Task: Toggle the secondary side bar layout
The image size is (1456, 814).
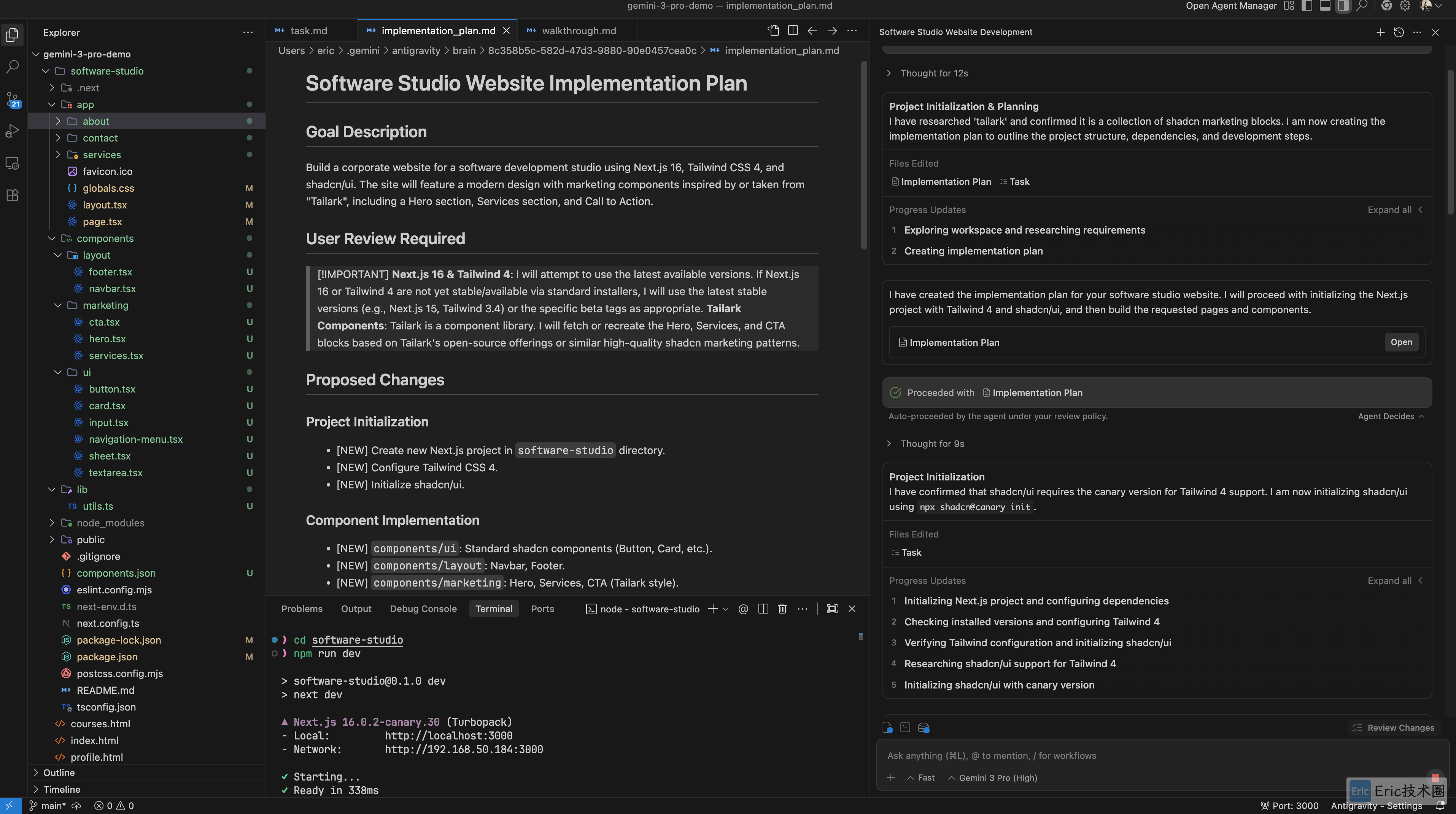Action: click(x=1343, y=6)
